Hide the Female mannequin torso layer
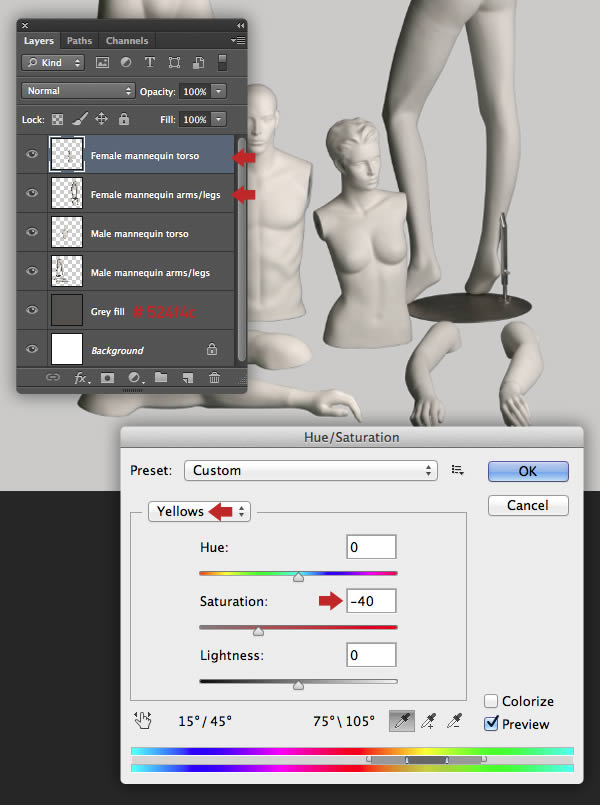600x805 pixels. click(32, 154)
